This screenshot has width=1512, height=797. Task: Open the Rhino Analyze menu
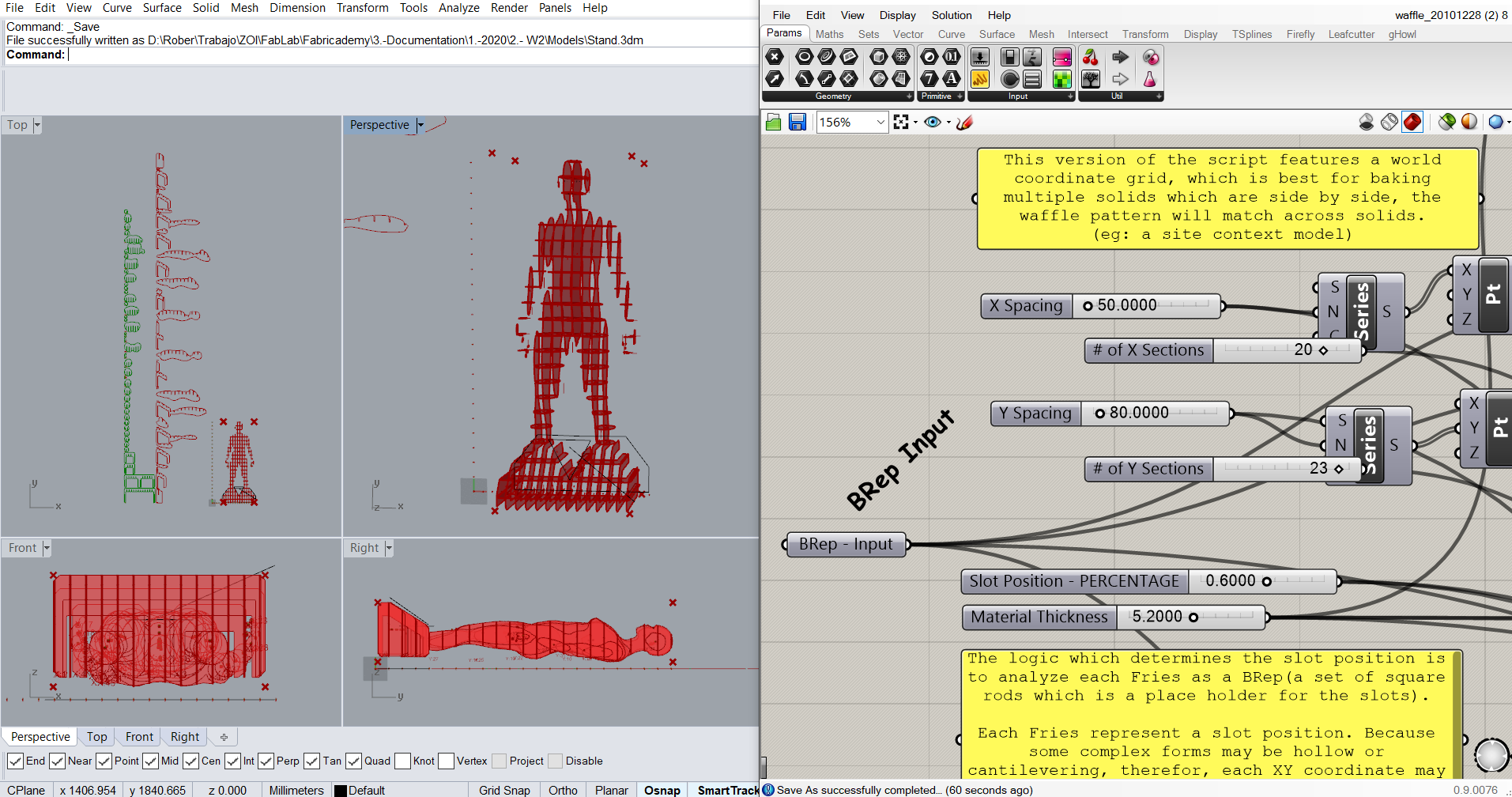(x=459, y=8)
